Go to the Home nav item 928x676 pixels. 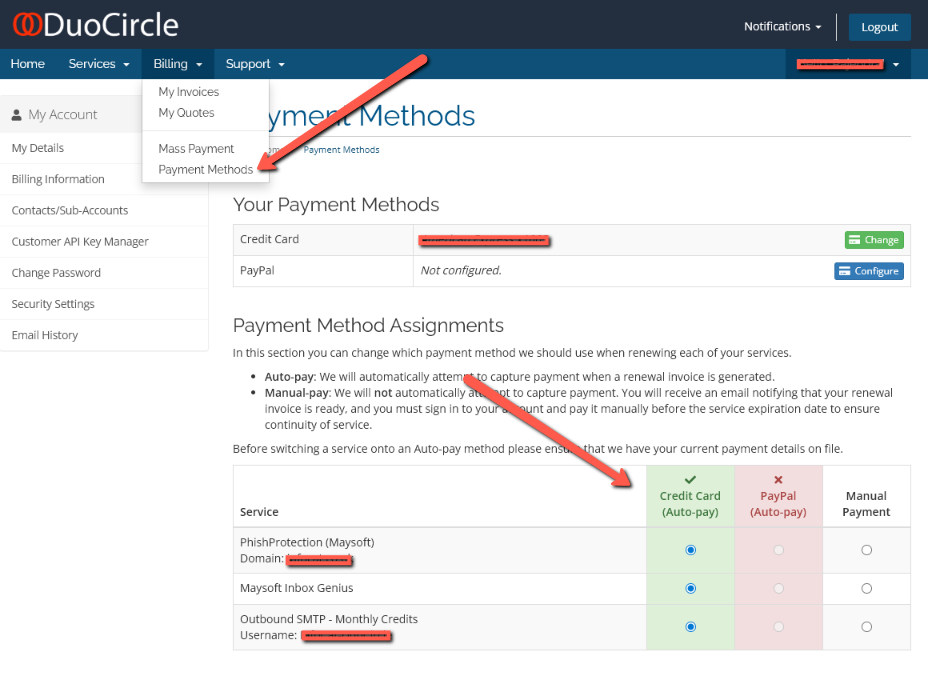pos(28,64)
